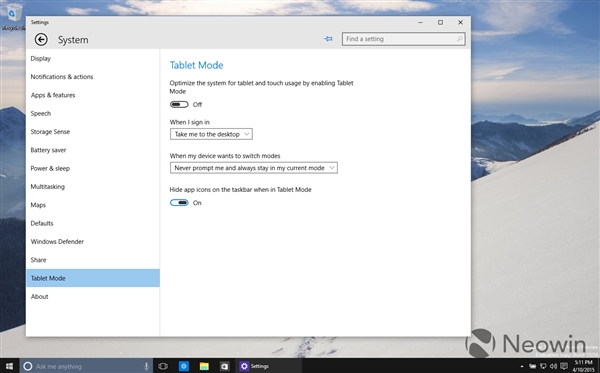This screenshot has width=600, height=373.
Task: Activate the Cortana microphone icon
Action: 146,366
